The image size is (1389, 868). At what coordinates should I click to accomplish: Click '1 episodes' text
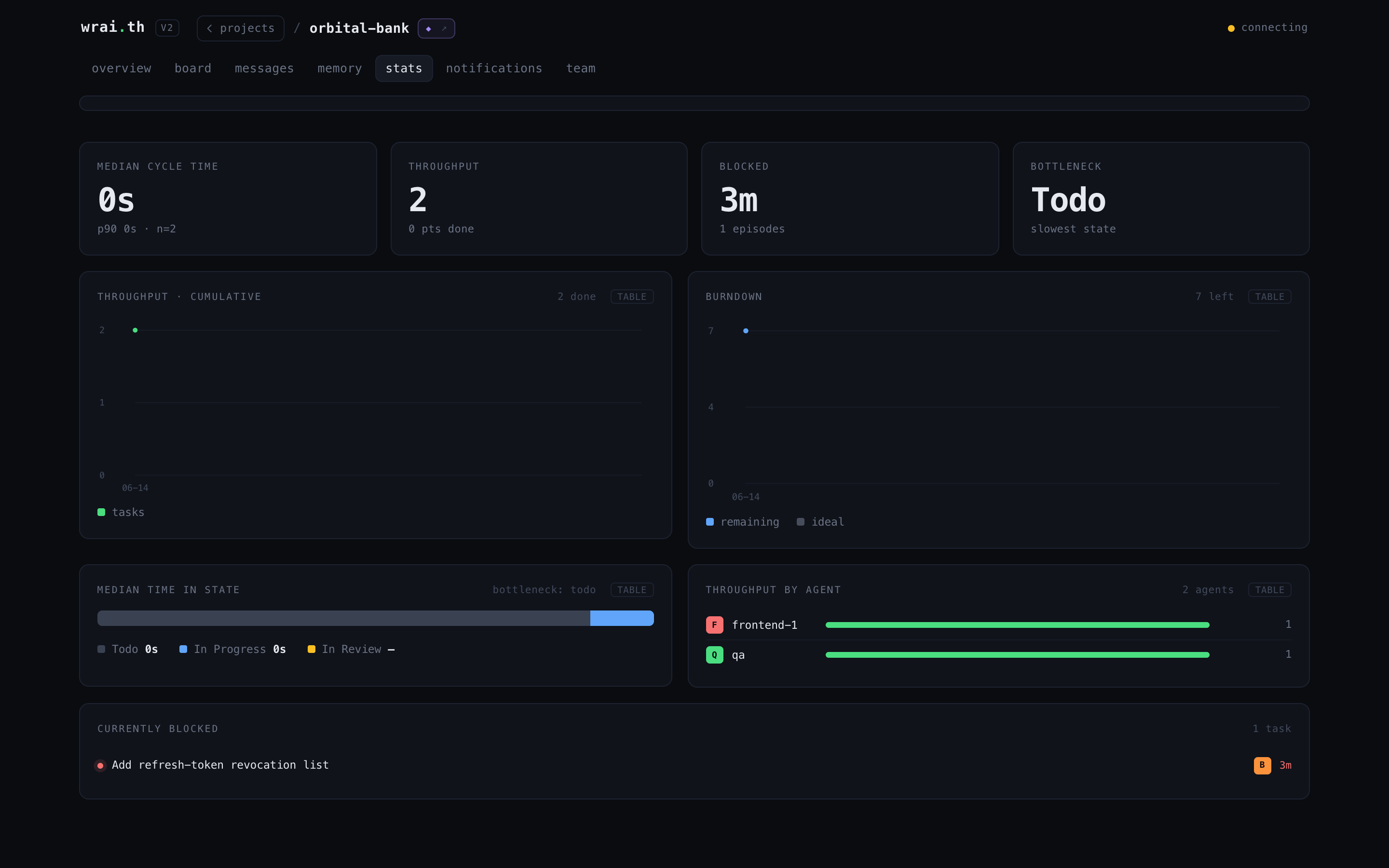click(752, 229)
